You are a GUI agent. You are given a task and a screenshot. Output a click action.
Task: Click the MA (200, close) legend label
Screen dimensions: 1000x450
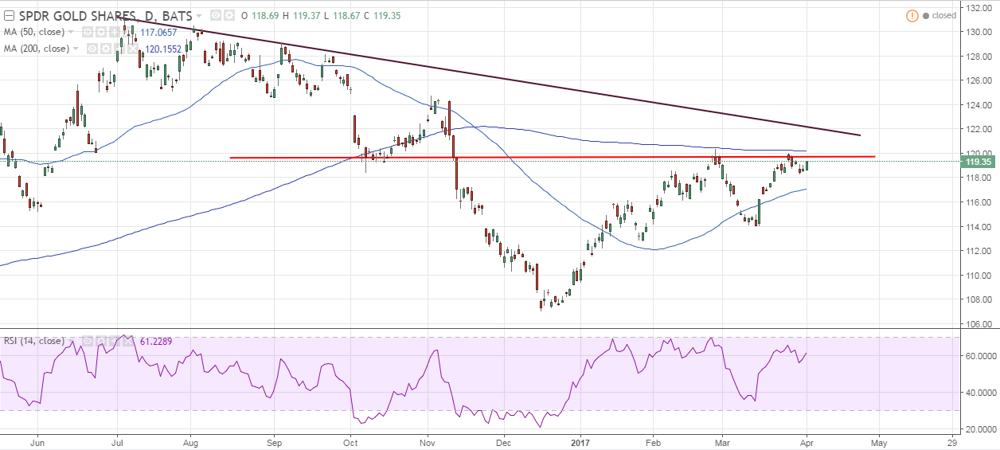coord(36,48)
